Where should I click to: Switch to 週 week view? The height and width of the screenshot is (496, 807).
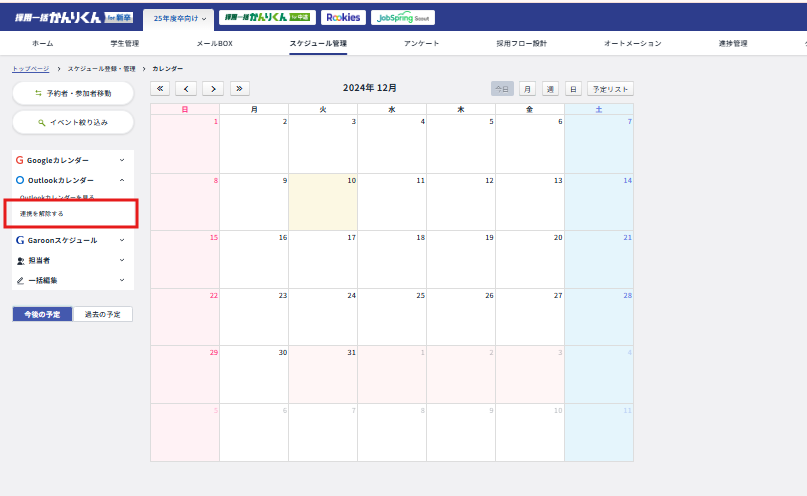pyautogui.click(x=550, y=89)
